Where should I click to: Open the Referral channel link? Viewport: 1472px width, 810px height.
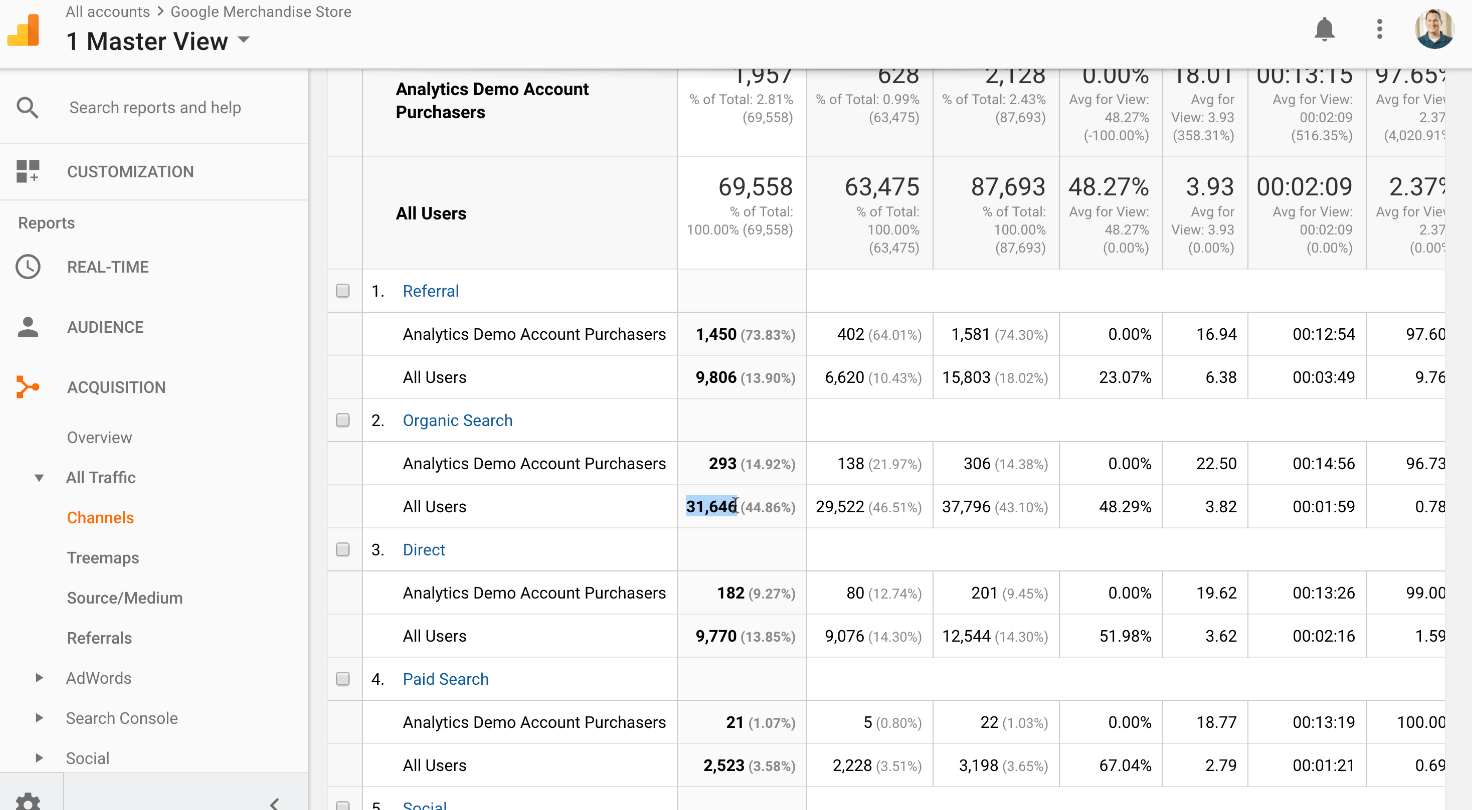pos(431,291)
